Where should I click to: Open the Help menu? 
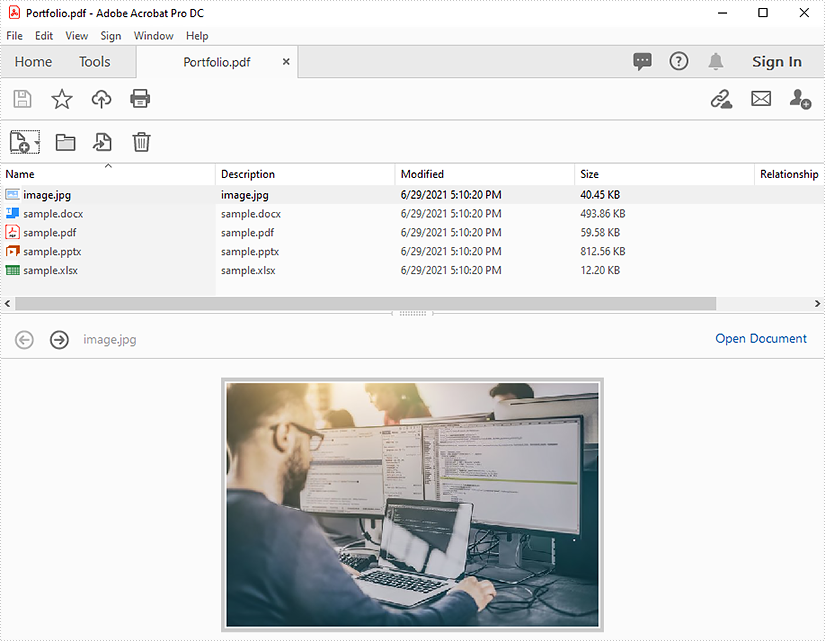(197, 36)
